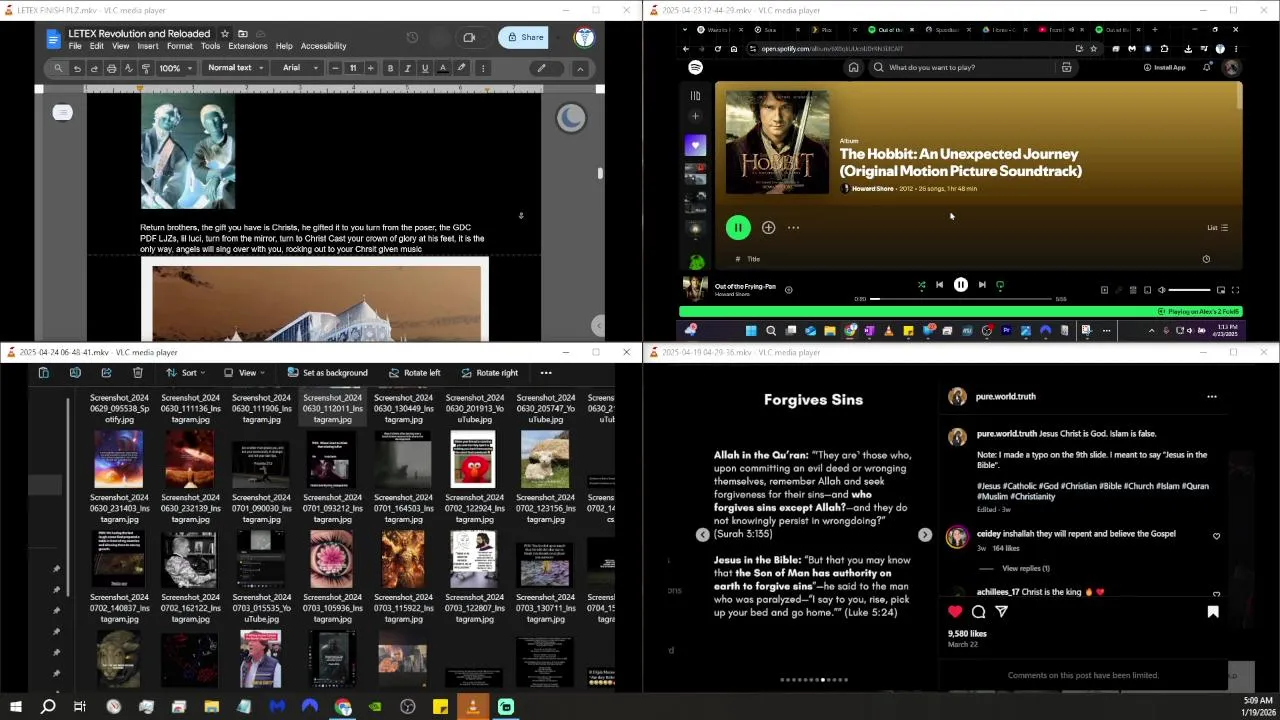
Task: Click the search-menus magnifier in Docs toolbar
Action: pyautogui.click(x=58, y=68)
